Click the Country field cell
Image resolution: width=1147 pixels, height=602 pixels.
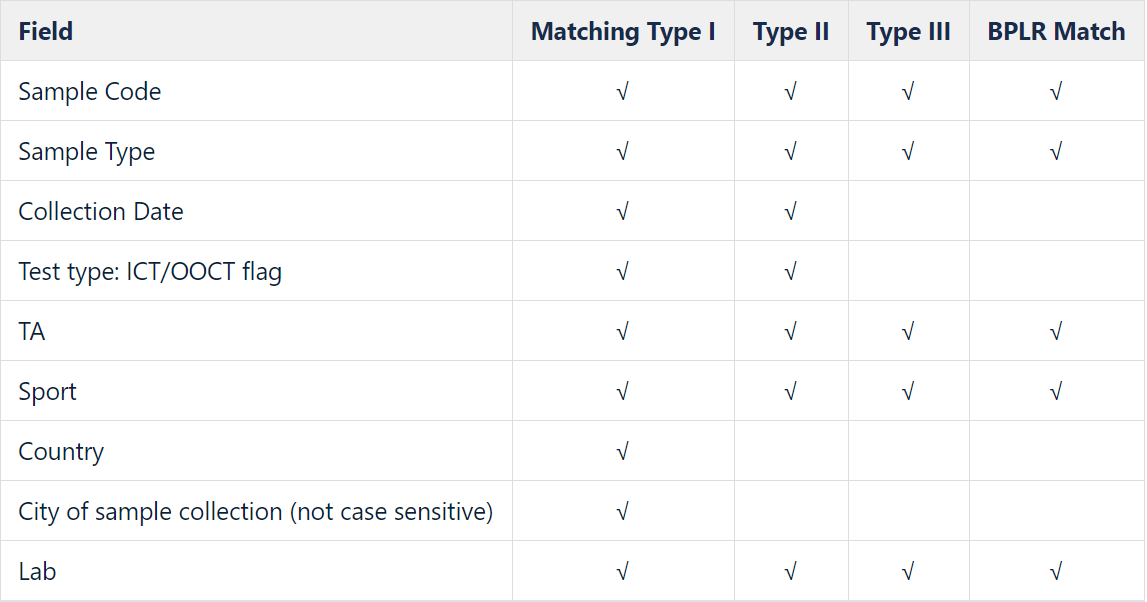(x=256, y=451)
